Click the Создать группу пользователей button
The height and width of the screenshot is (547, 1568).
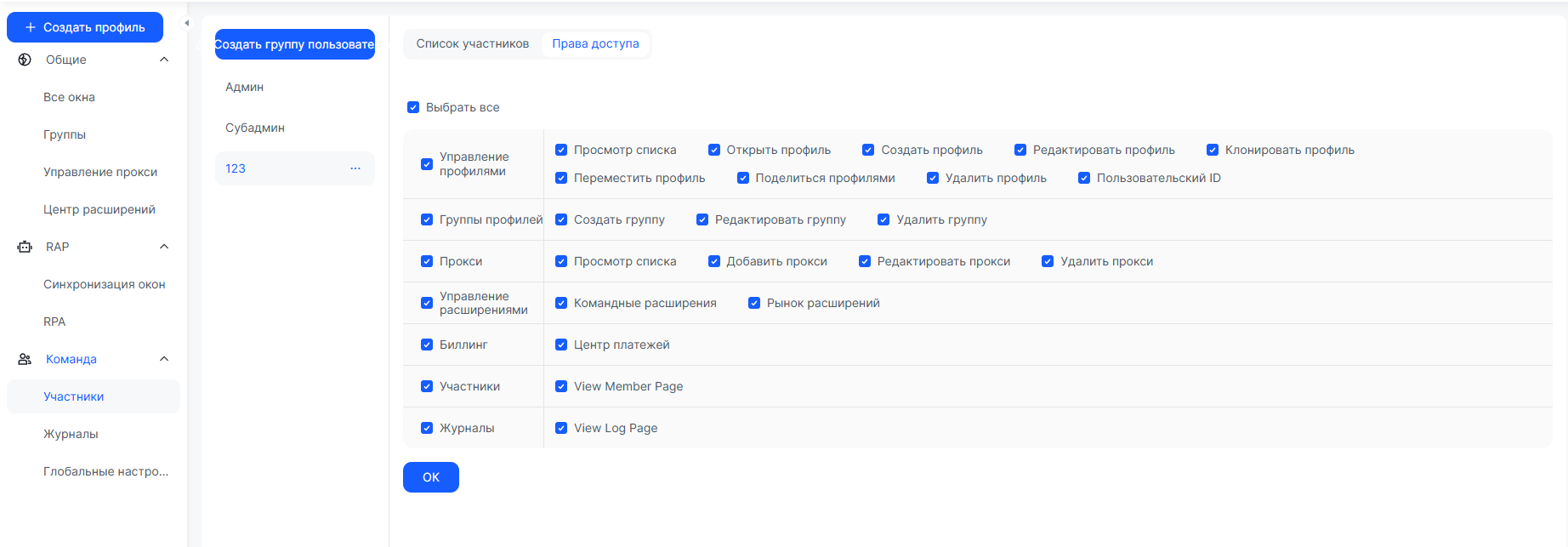pos(294,44)
